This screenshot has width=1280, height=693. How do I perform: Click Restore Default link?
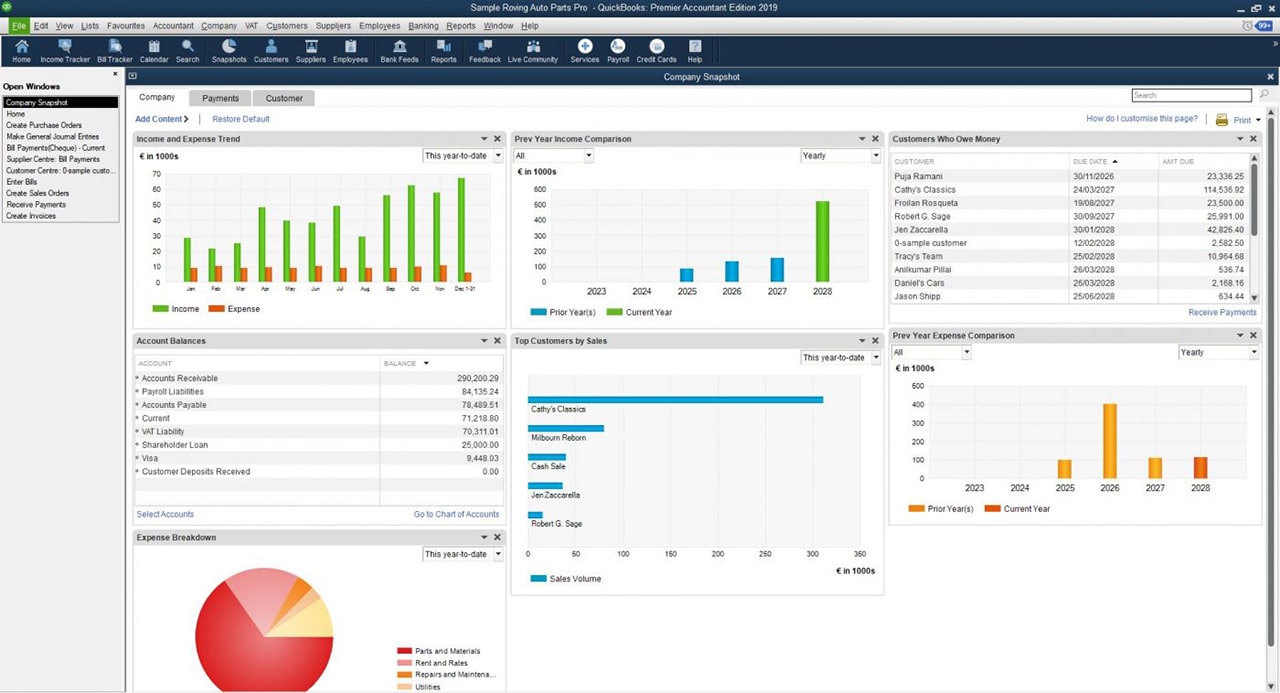point(241,119)
